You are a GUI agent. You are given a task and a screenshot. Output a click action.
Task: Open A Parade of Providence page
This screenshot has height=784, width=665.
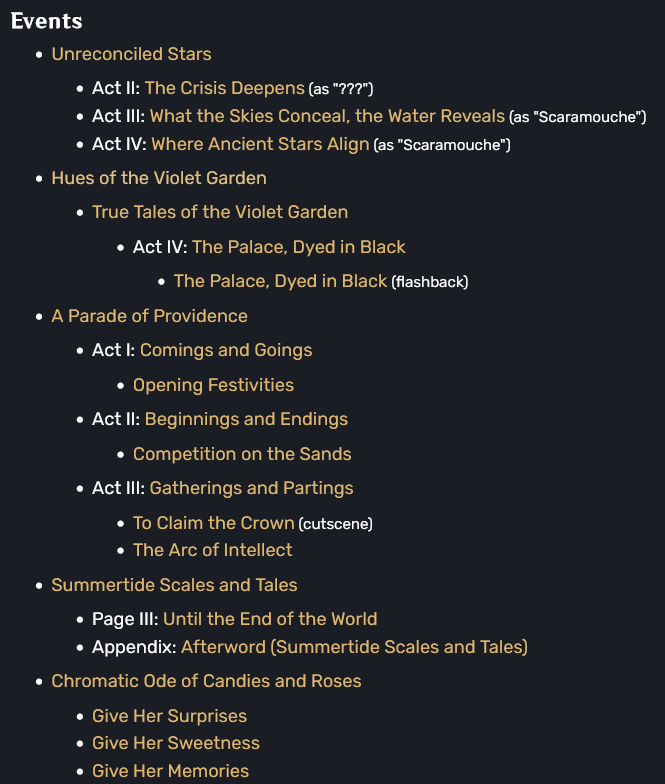tap(150, 316)
